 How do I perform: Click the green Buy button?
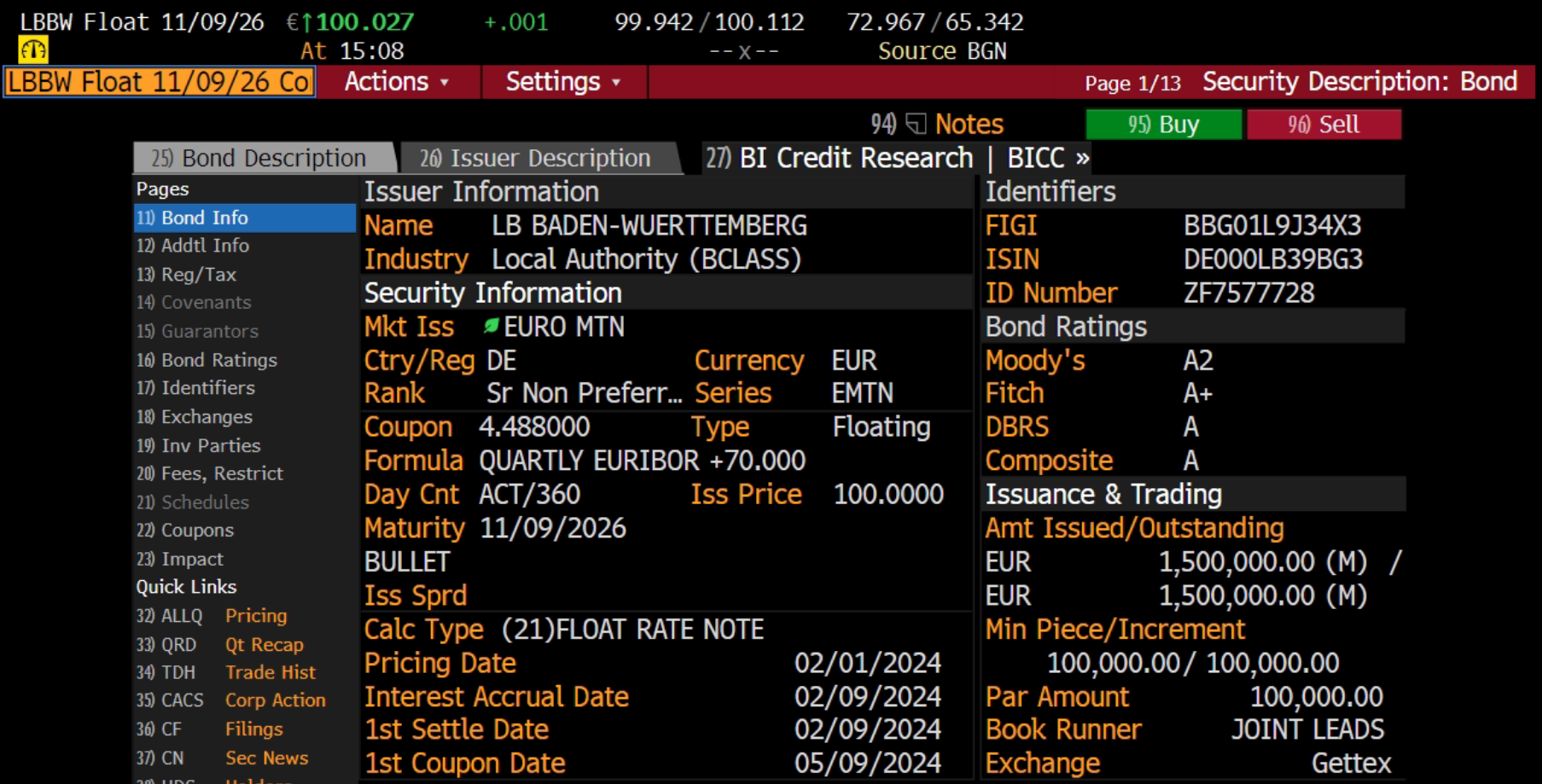pyautogui.click(x=1163, y=125)
